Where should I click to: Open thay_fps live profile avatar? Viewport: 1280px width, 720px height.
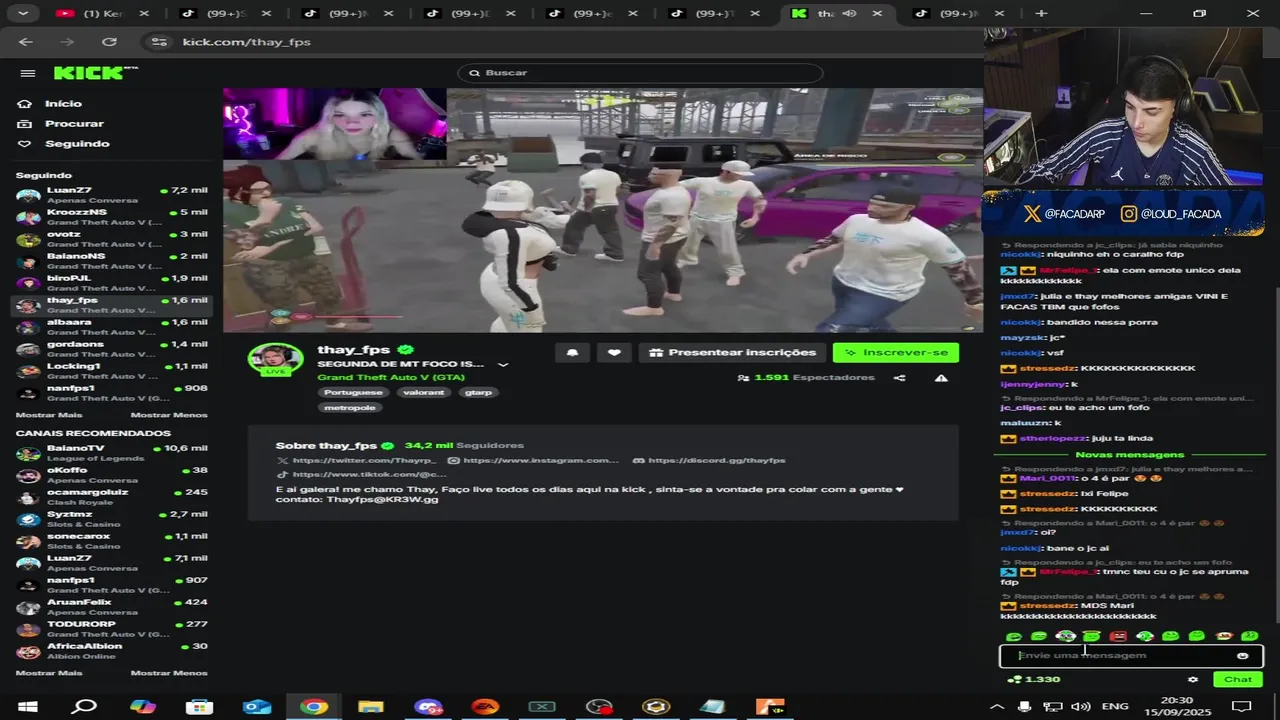275,360
